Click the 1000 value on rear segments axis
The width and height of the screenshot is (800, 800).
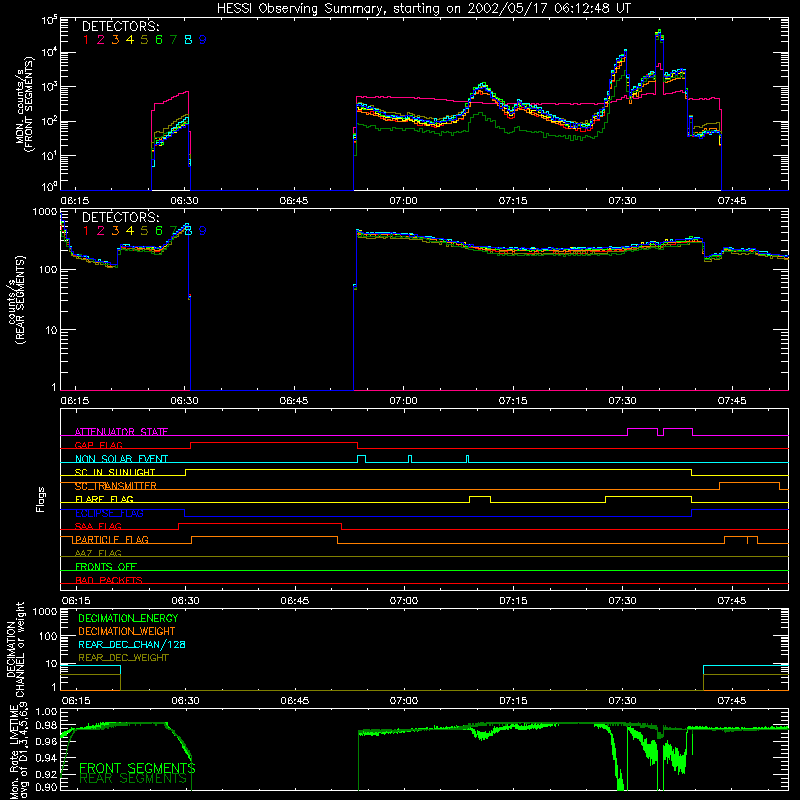(x=44, y=212)
